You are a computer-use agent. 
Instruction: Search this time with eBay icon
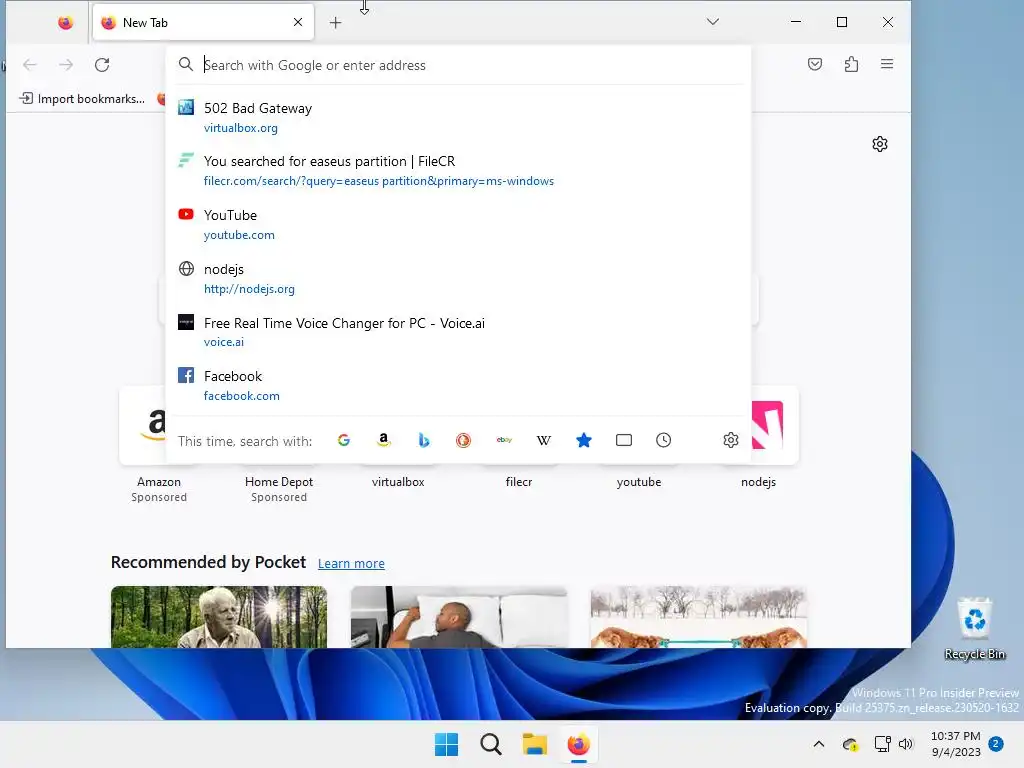(x=504, y=440)
